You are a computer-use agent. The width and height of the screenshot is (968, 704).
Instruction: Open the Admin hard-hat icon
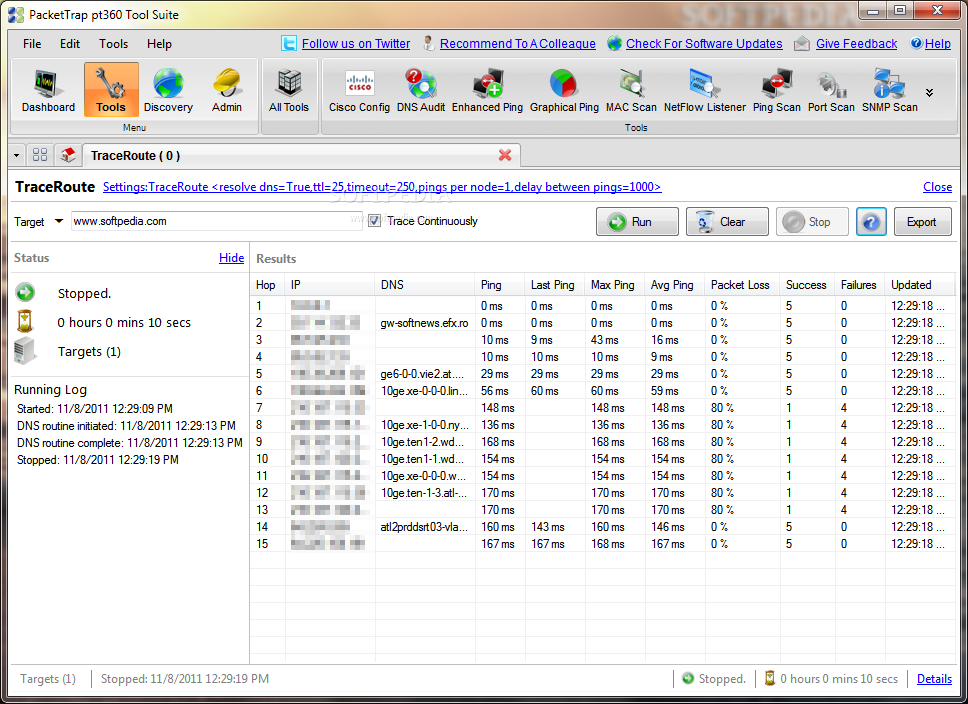click(227, 91)
